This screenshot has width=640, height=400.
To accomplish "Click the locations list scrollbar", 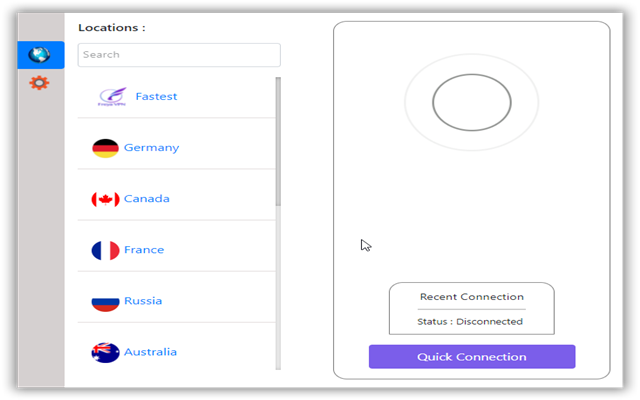I will (x=278, y=140).
